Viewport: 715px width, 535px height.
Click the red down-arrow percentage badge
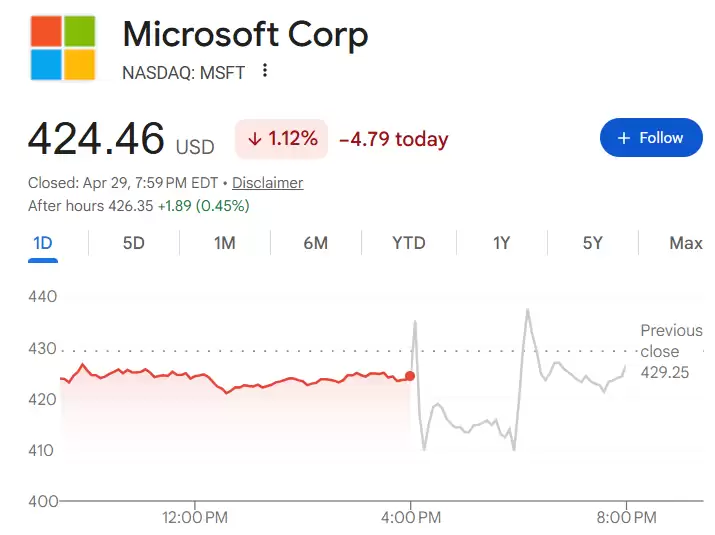pos(282,139)
